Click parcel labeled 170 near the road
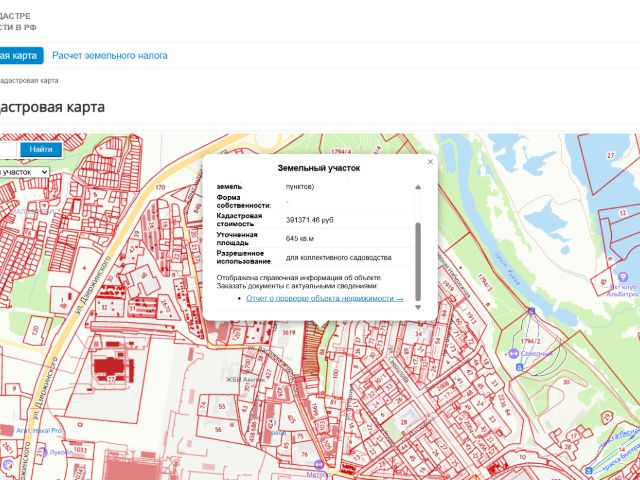The width and height of the screenshot is (640, 480). point(160,187)
